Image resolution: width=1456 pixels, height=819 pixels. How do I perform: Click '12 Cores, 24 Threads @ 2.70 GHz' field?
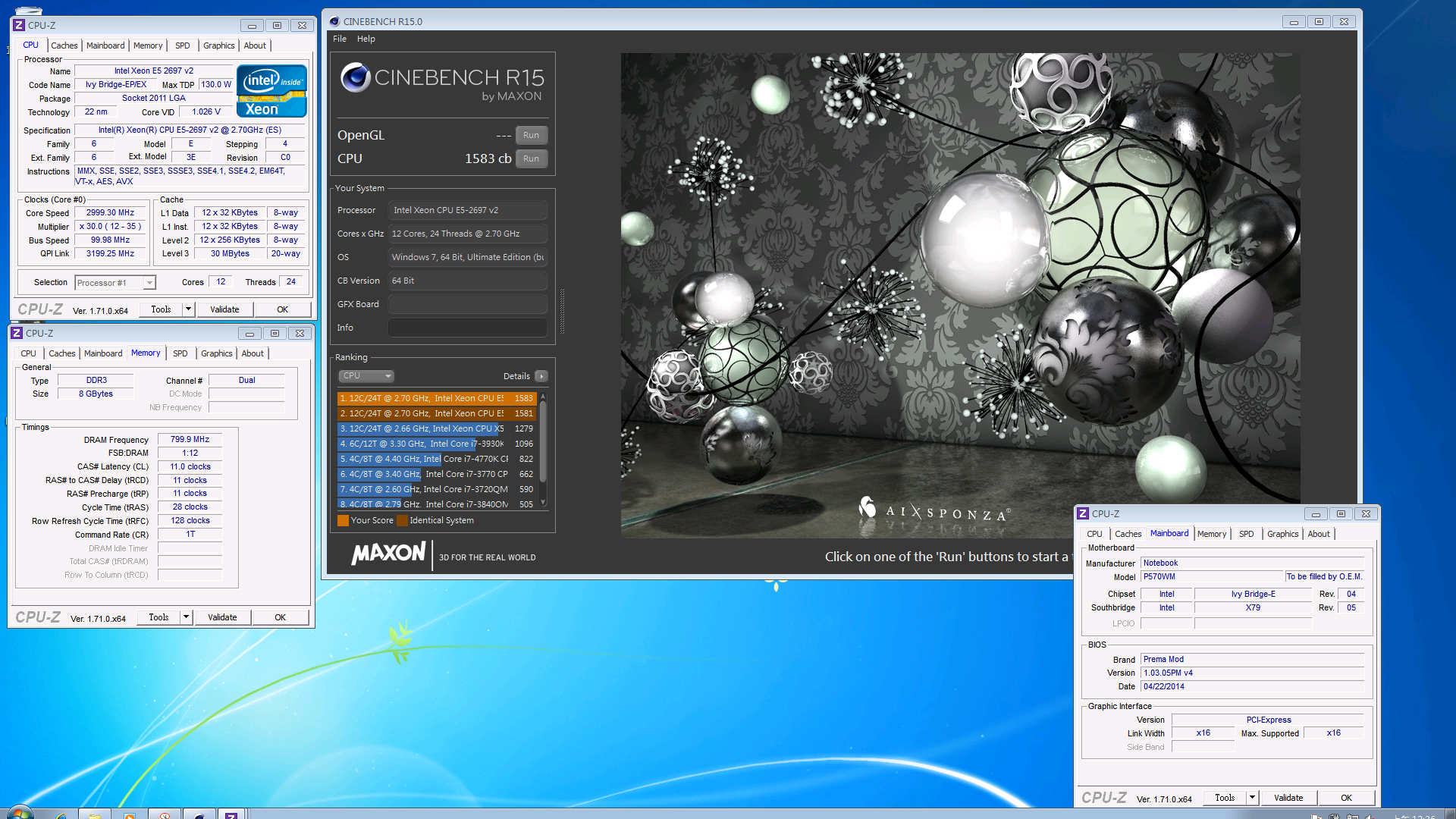pos(468,234)
